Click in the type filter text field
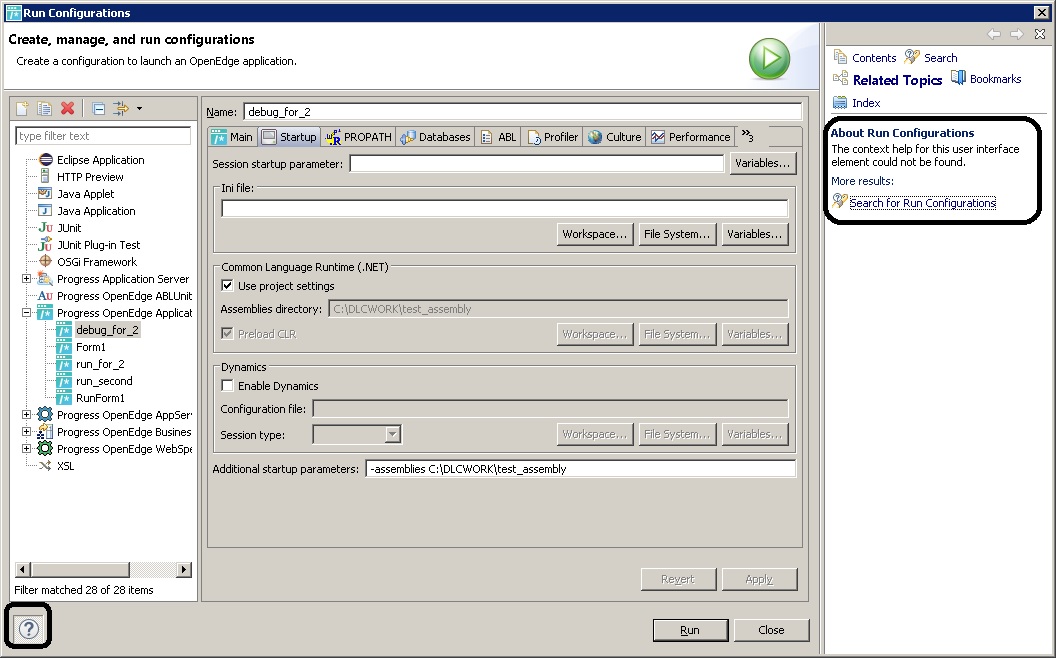 (103, 136)
